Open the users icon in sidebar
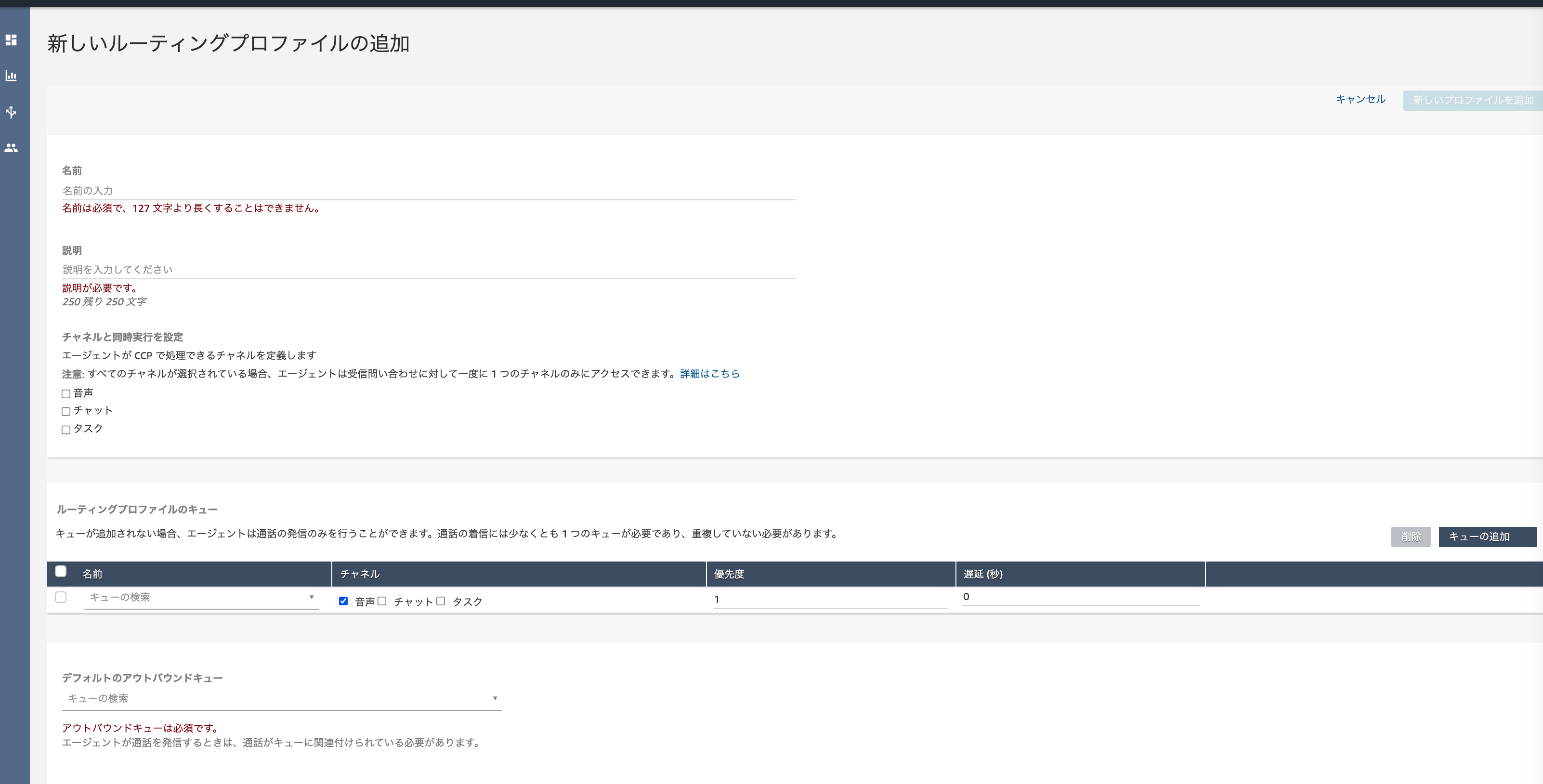1543x784 pixels. click(x=11, y=148)
